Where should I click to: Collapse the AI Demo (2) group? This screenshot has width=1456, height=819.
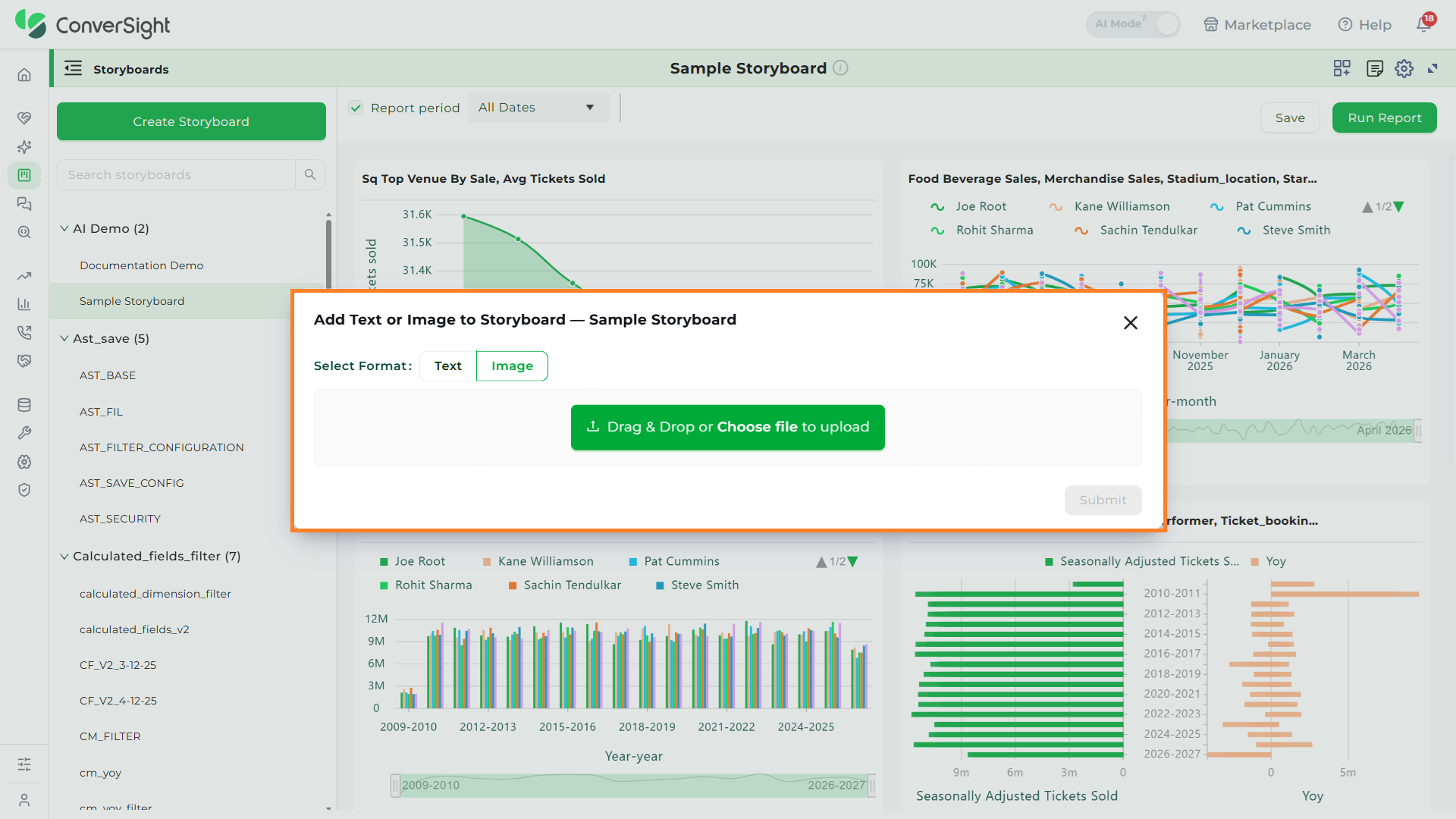64,228
